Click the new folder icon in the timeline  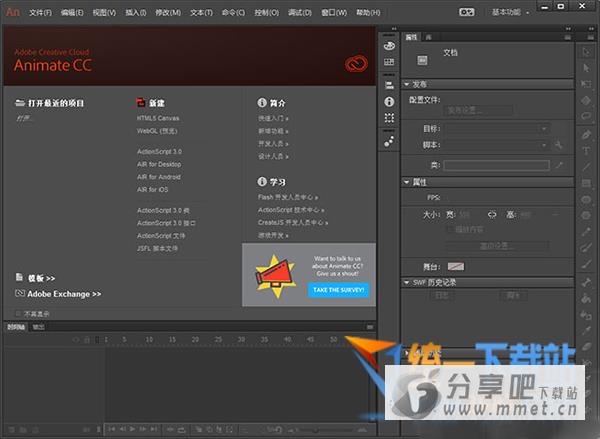pos(23,430)
